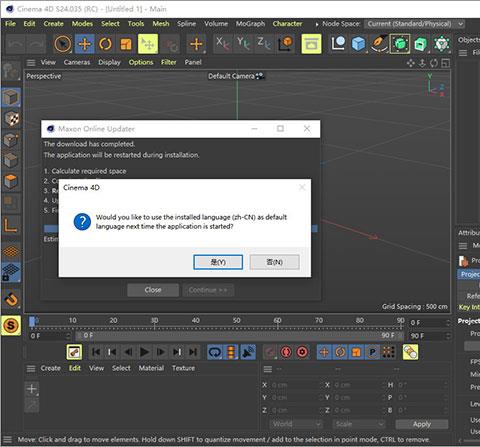Toggle coordinate system cube icon
480x447 pixels.
coord(285,44)
